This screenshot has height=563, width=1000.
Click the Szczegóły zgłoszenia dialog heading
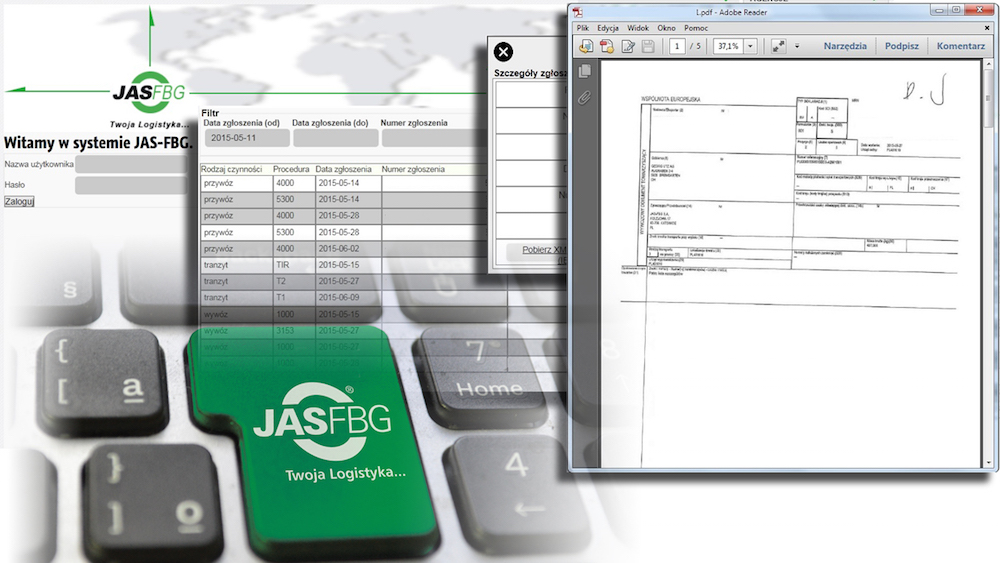point(530,73)
